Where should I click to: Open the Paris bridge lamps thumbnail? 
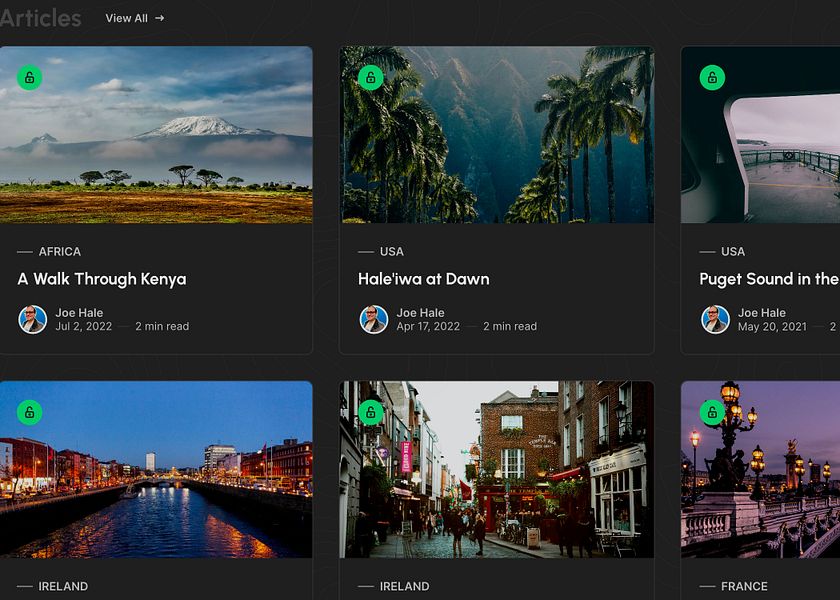click(x=761, y=469)
